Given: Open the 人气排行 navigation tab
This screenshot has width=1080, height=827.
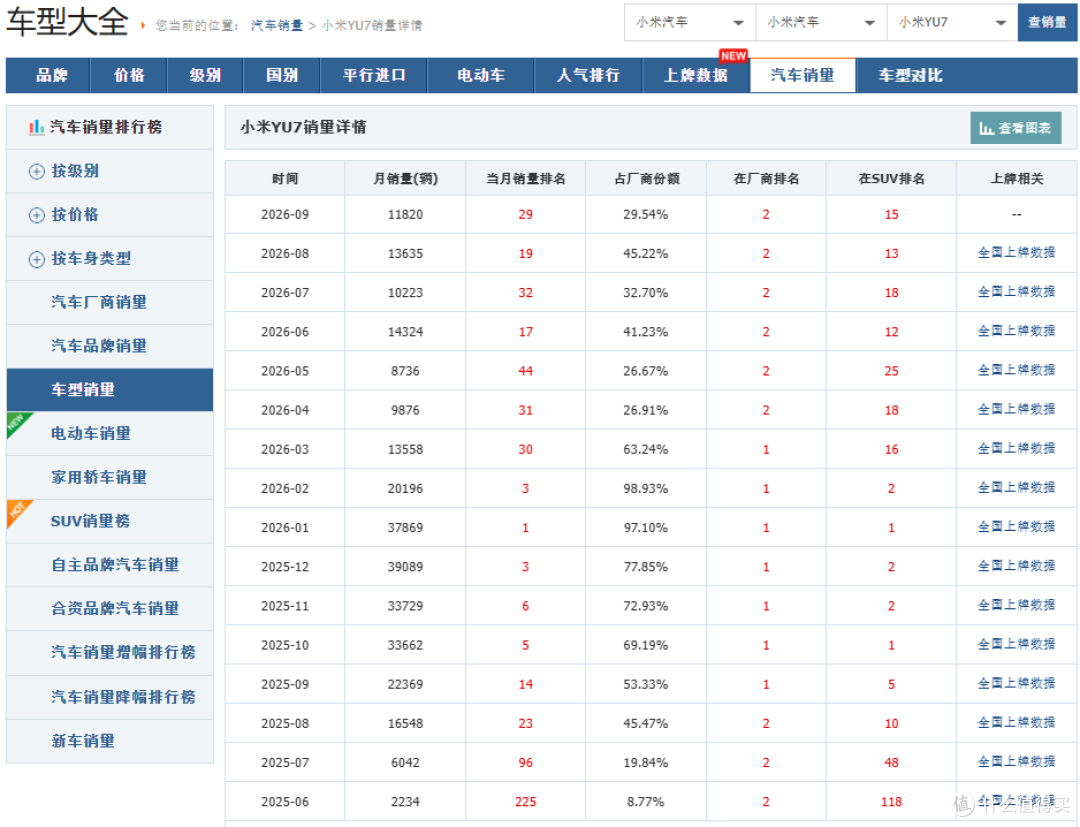Looking at the screenshot, I should click(x=588, y=75).
